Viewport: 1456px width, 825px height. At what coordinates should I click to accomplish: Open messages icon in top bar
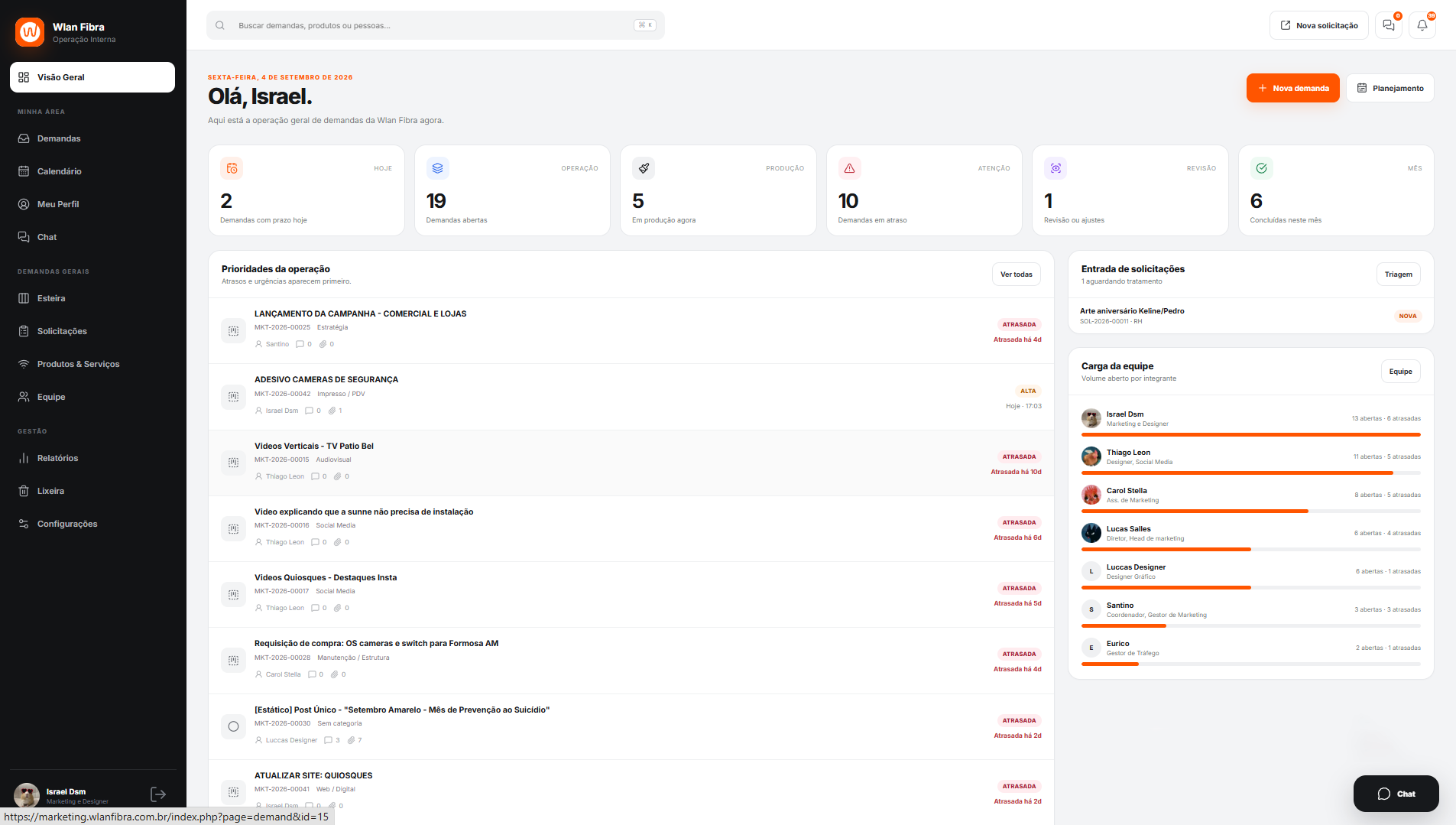[1388, 25]
